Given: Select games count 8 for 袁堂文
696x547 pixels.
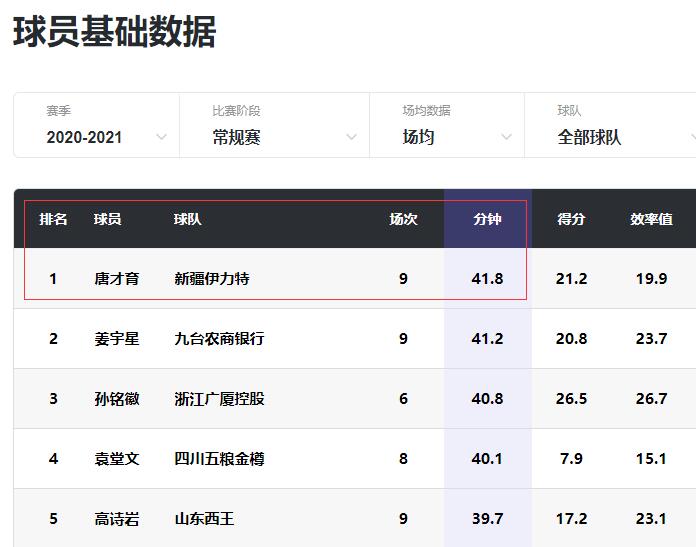Looking at the screenshot, I should click(403, 459).
